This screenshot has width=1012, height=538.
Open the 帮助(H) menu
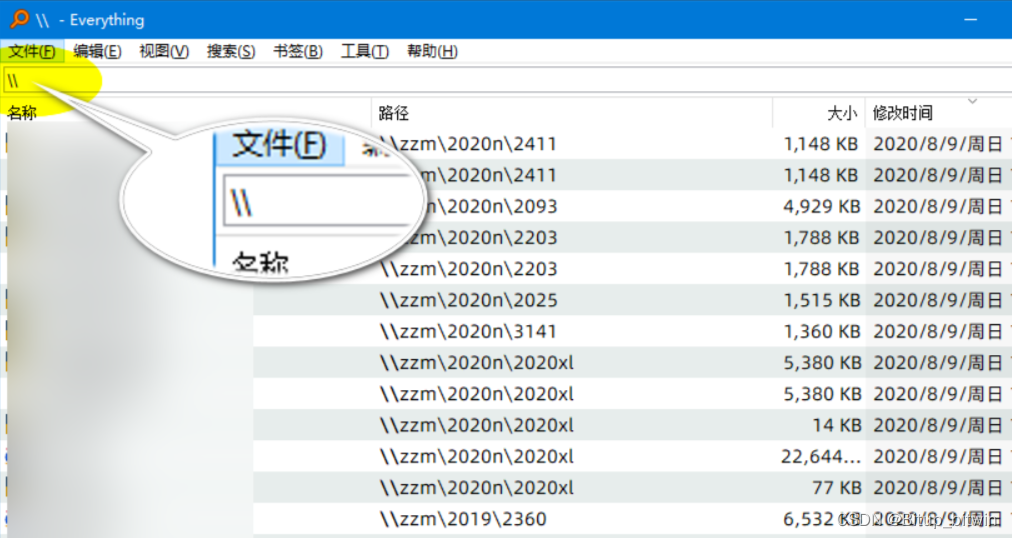coord(432,51)
